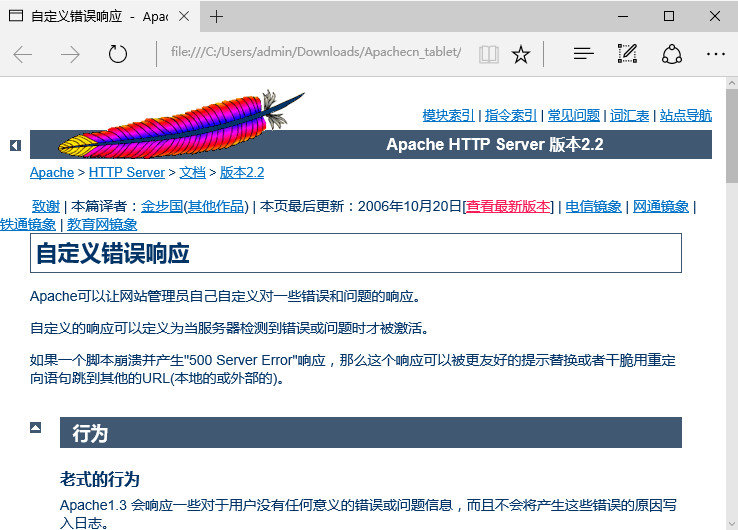Add page to favorites with star icon
738x530 pixels.
click(x=521, y=54)
